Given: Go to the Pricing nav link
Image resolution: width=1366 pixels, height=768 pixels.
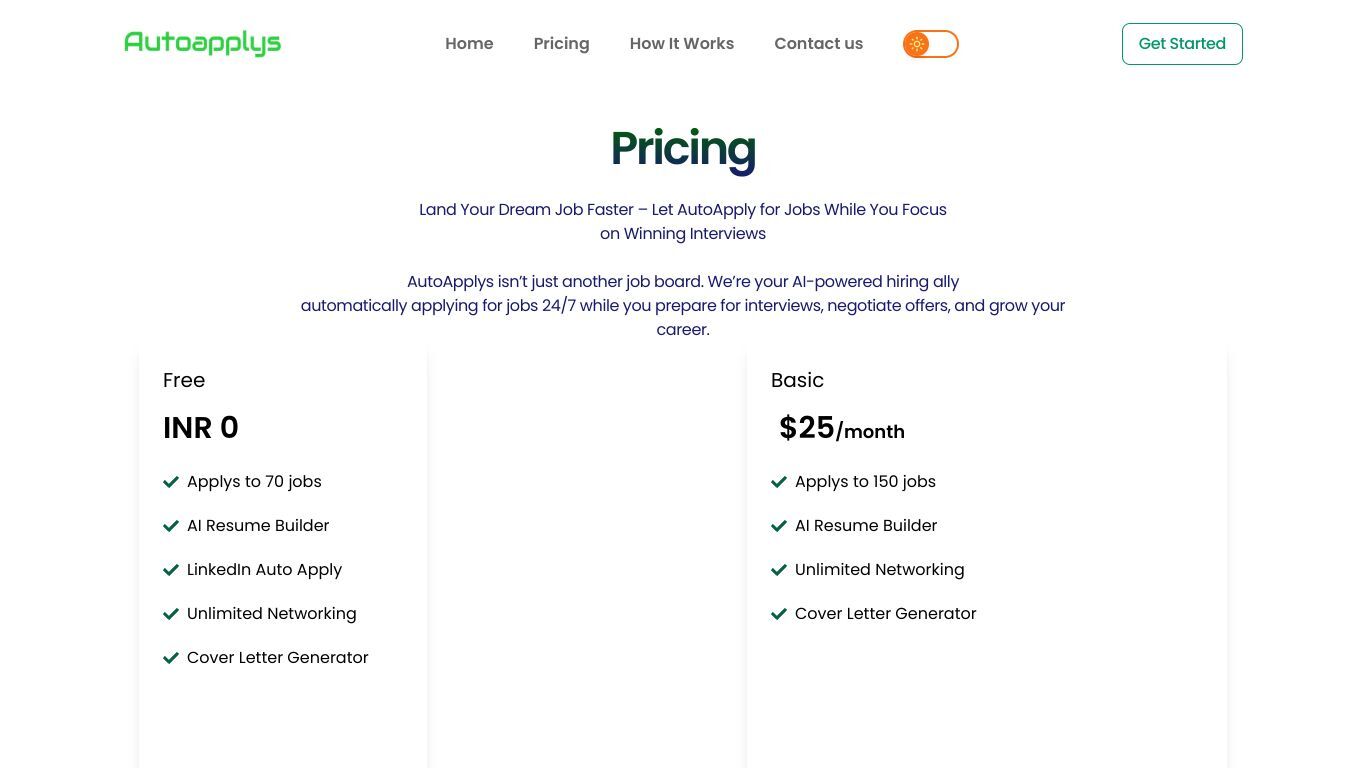Looking at the screenshot, I should coord(561,44).
